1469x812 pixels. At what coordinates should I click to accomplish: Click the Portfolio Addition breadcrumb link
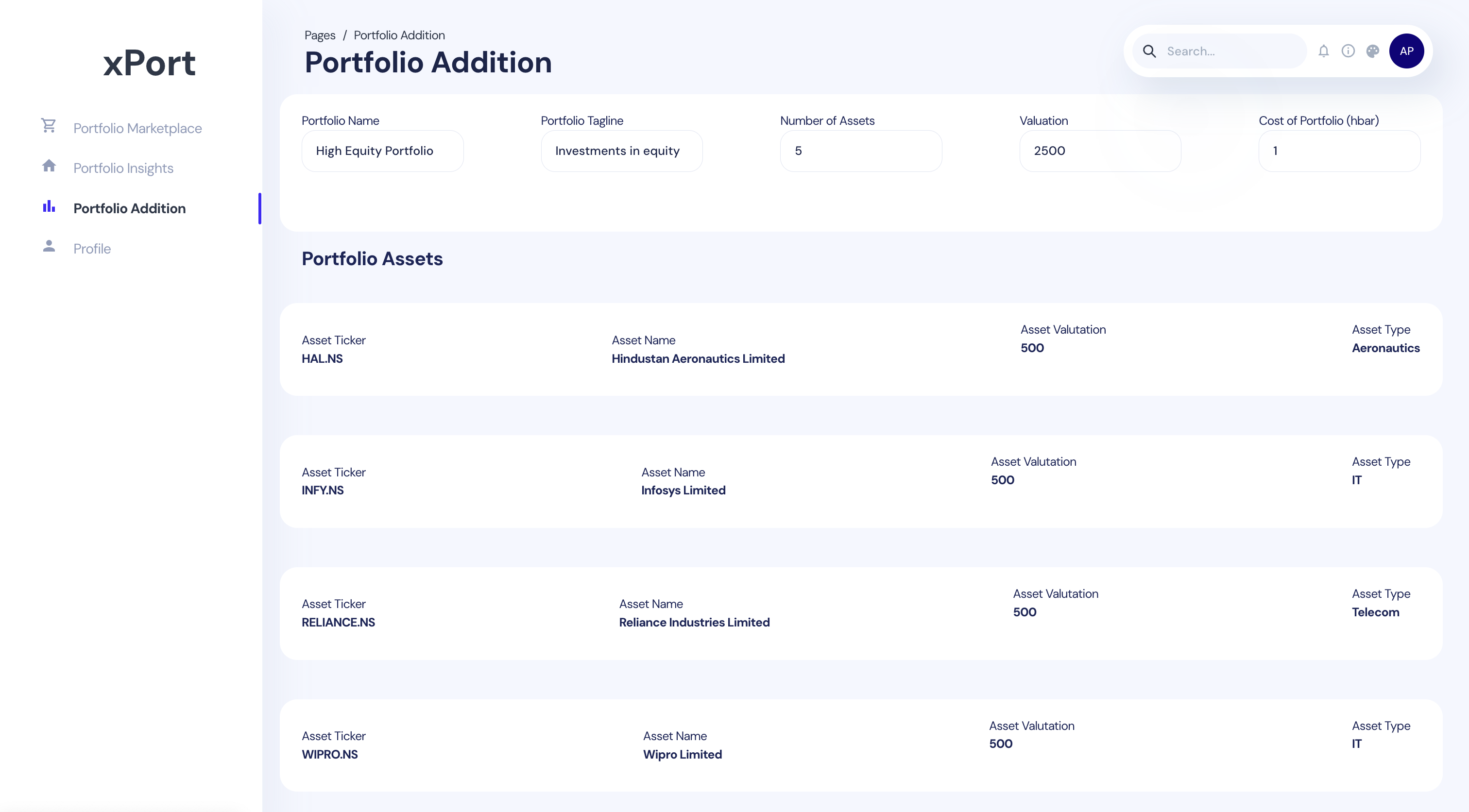point(399,35)
